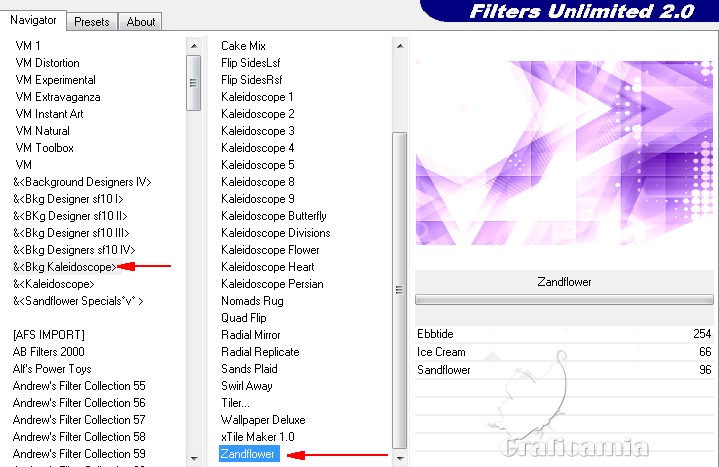Choose the Zandflower filter from list
Screen dimensions: 719x467
coord(249,455)
